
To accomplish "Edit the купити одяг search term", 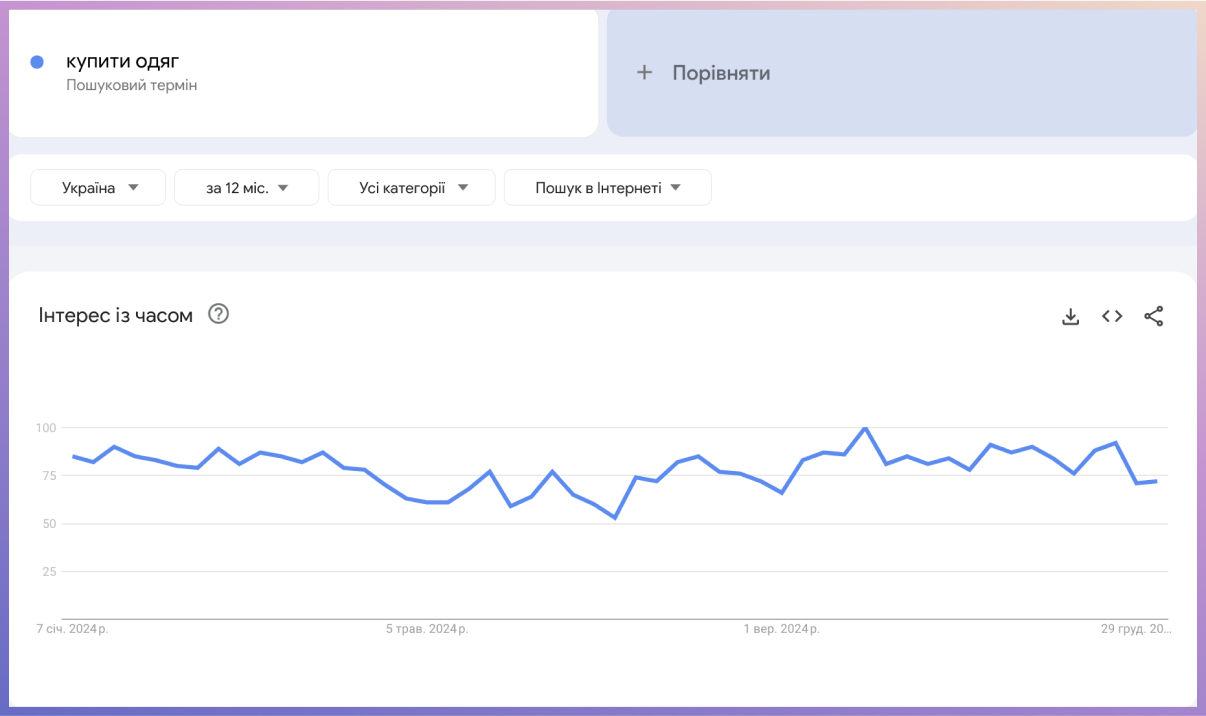I will click(x=123, y=62).
